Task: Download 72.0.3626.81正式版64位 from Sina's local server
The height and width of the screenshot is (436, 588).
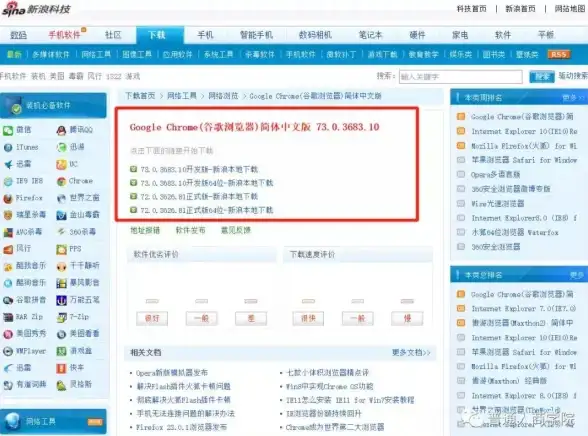Action: (x=207, y=210)
